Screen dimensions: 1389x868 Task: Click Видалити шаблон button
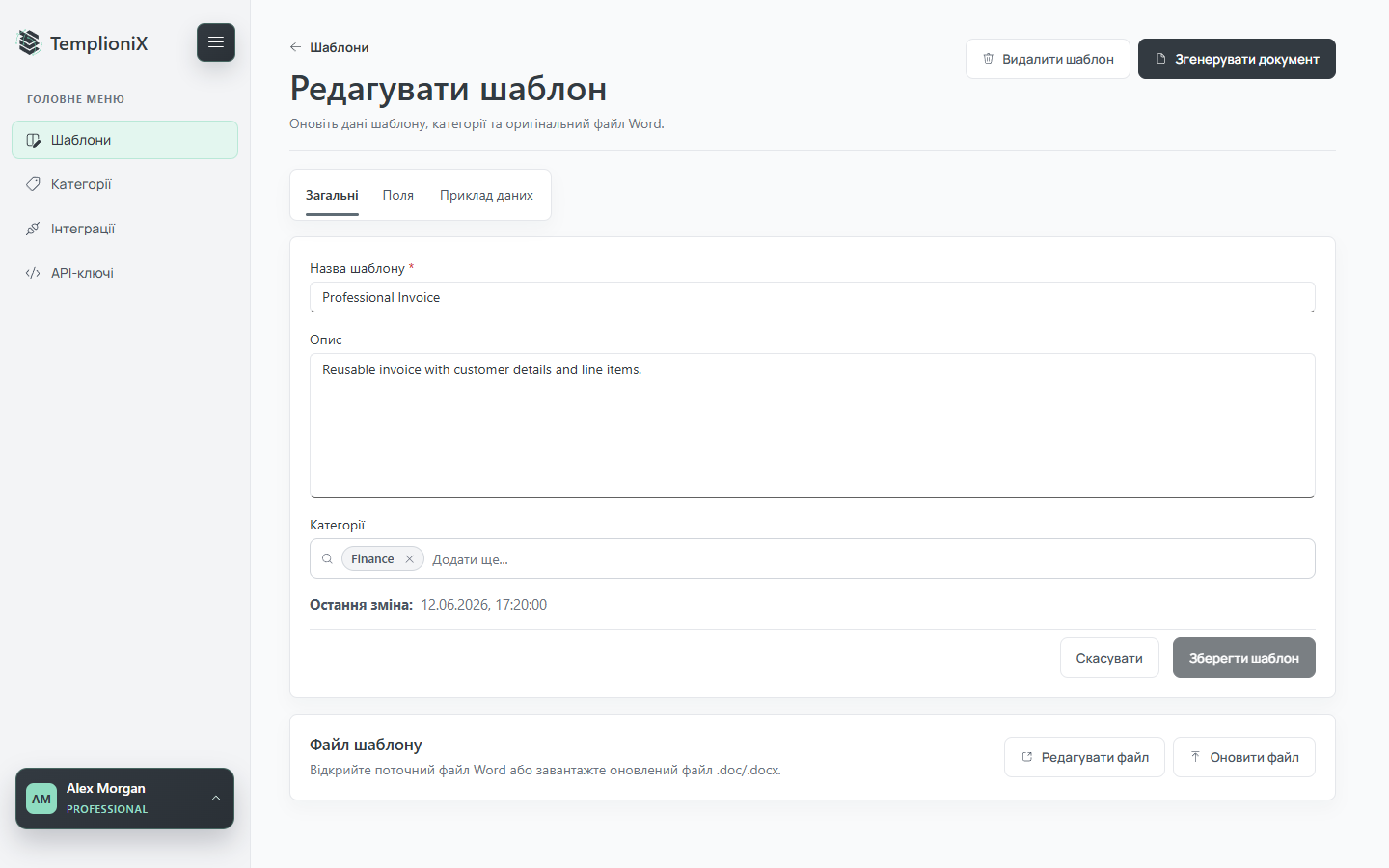tap(1048, 59)
